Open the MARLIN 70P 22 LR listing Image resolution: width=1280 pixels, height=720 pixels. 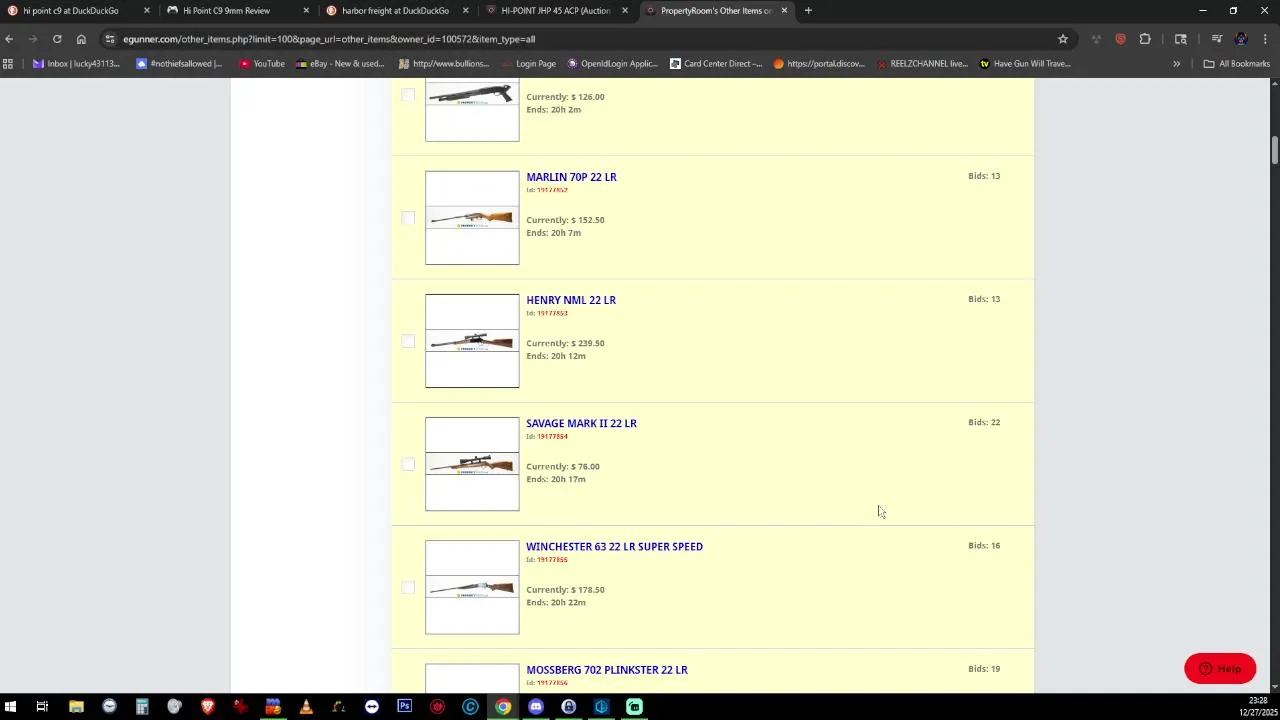[x=571, y=177]
